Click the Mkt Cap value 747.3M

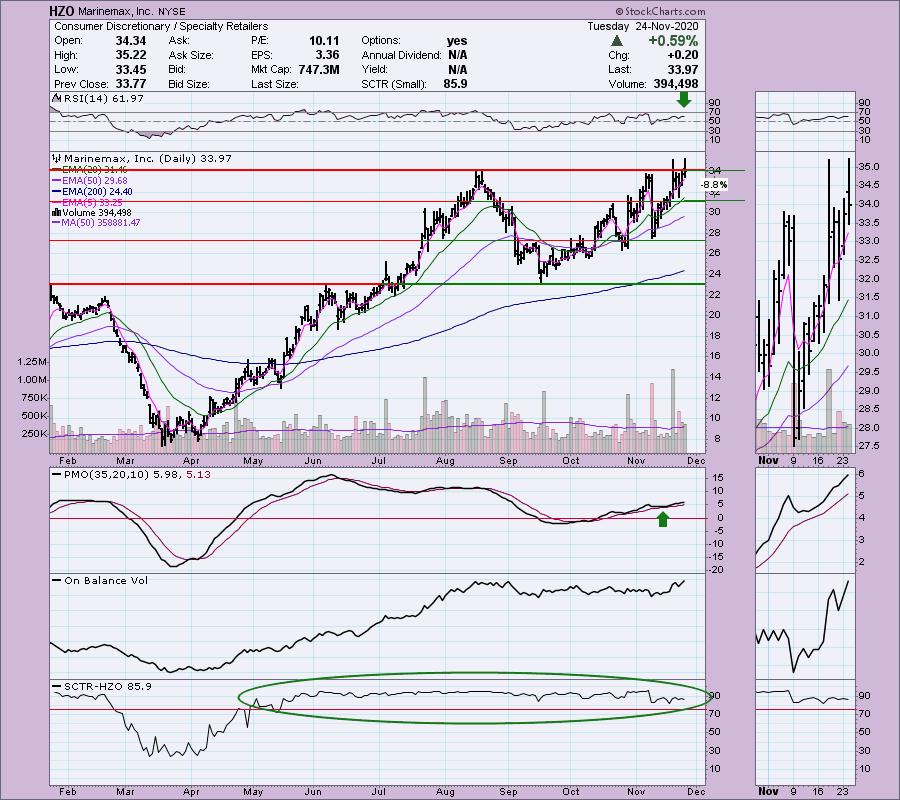(319, 69)
